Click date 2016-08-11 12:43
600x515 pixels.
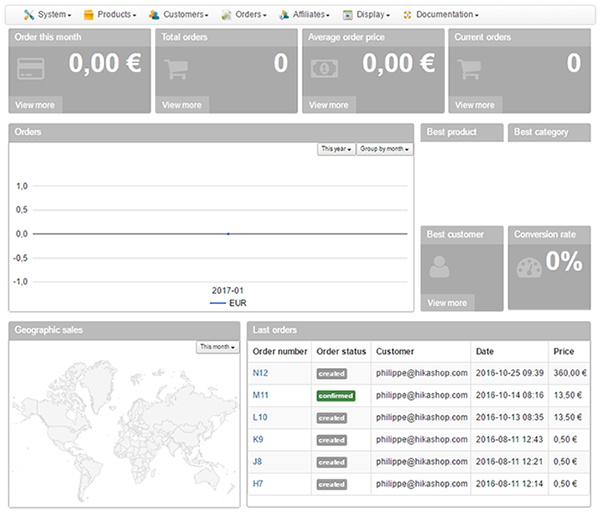(x=509, y=440)
